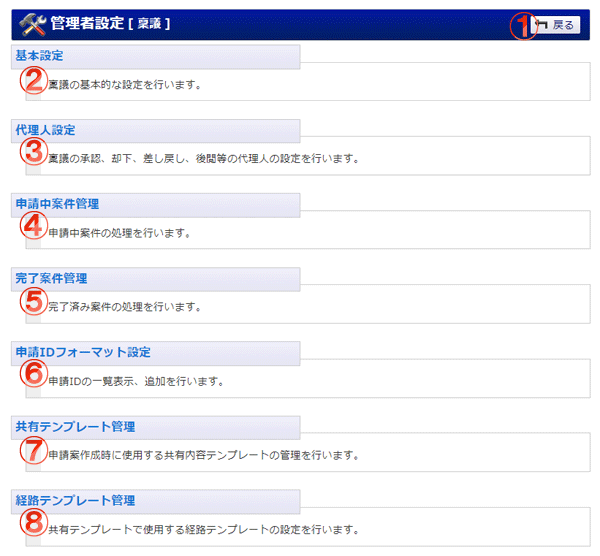The width and height of the screenshot is (600, 556).
Task: Click the 管理者設定 page title
Action: (x=87, y=23)
